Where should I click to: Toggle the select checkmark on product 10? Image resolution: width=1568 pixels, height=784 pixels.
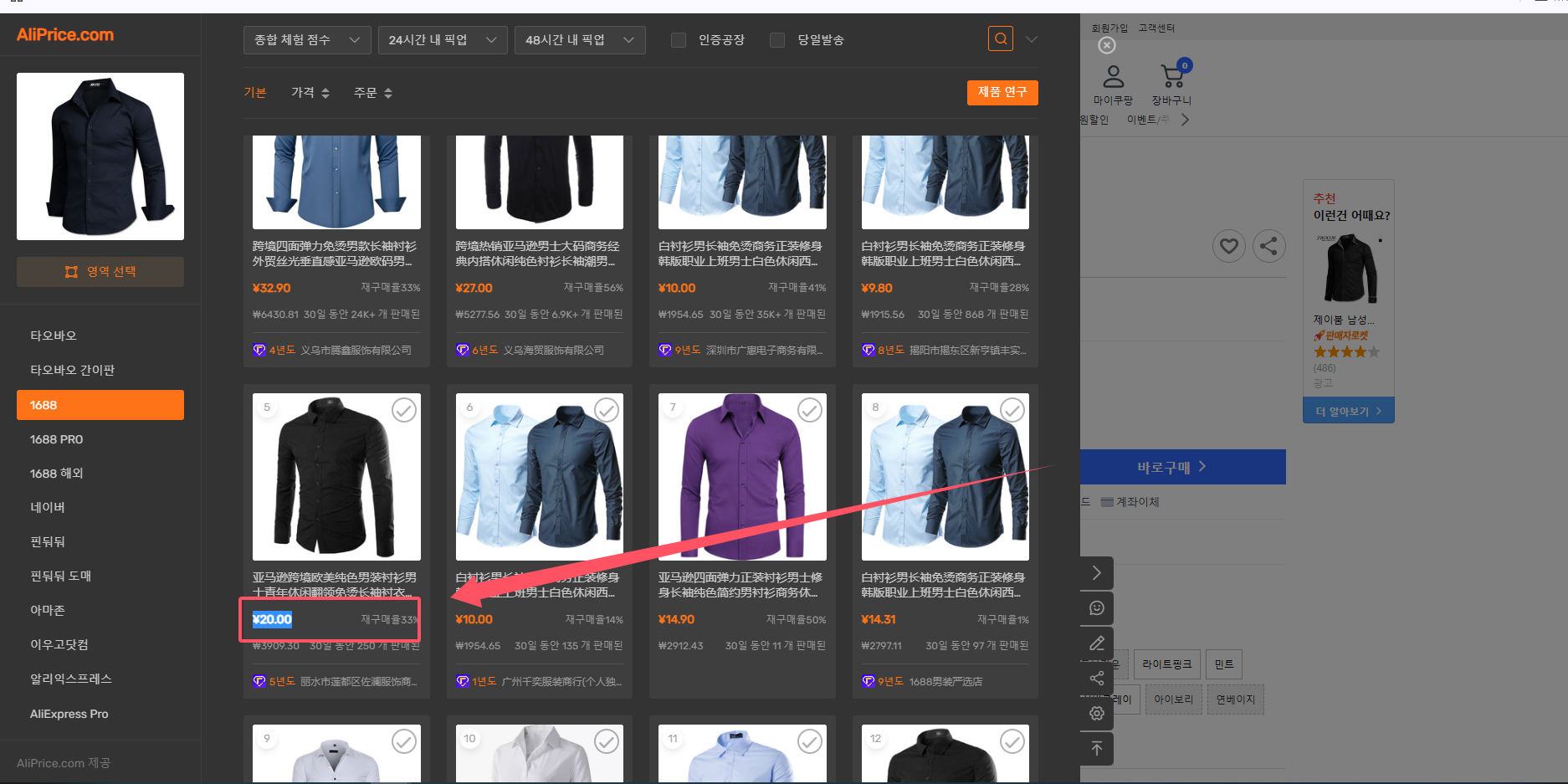point(607,741)
